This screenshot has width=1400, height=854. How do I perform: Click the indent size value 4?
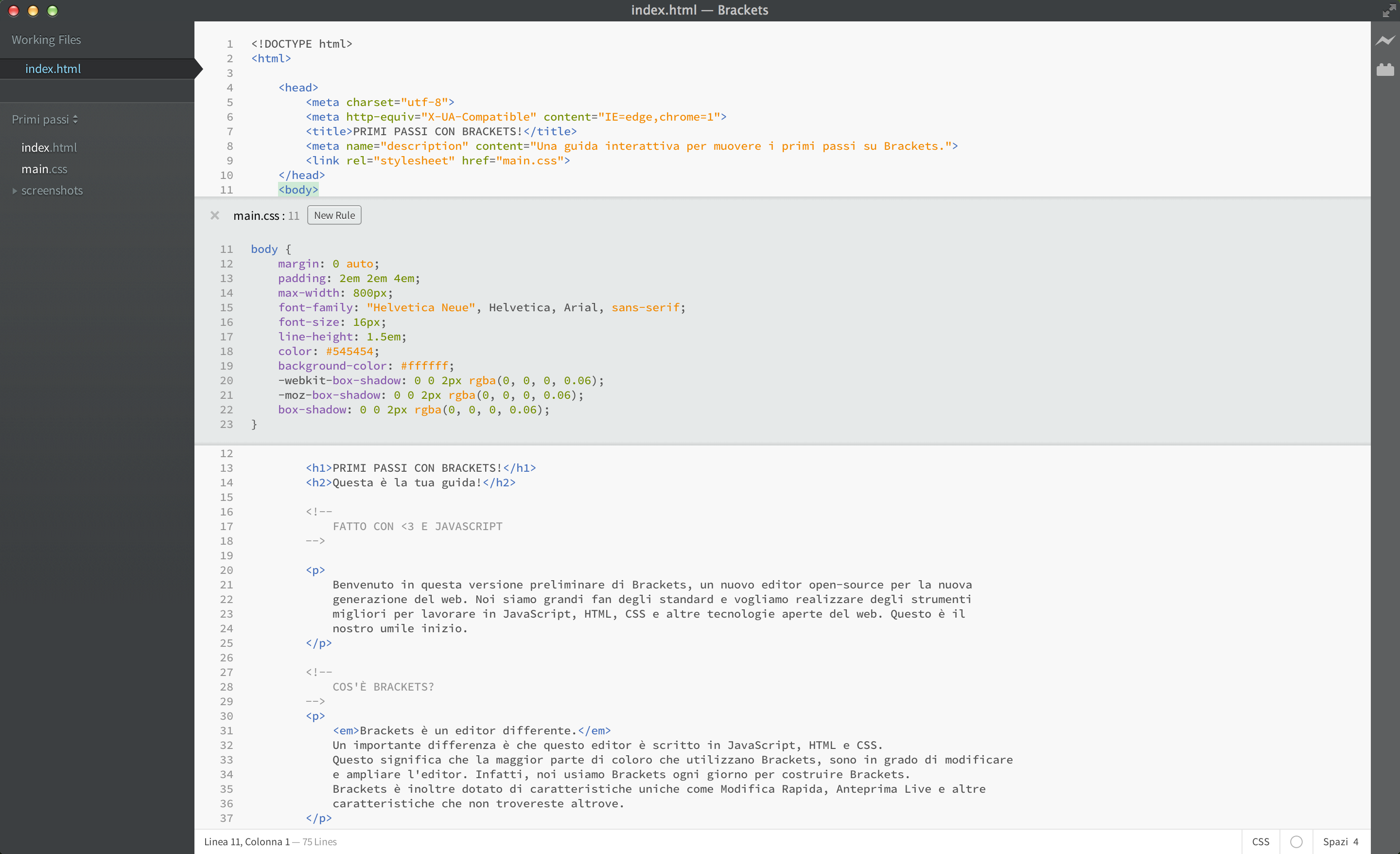click(1356, 841)
